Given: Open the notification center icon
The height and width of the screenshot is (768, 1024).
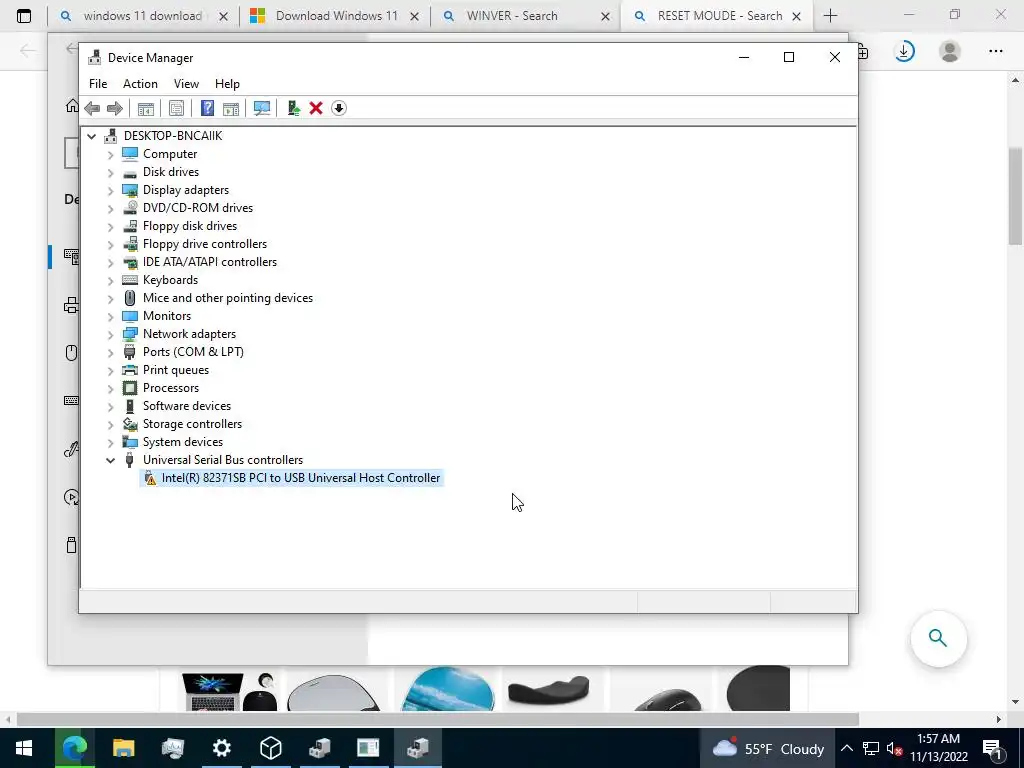Looking at the screenshot, I should 993,749.
